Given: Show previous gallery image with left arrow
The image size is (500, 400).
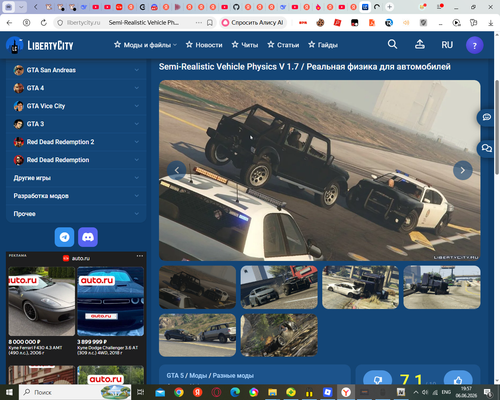Looking at the screenshot, I should 177,170.
